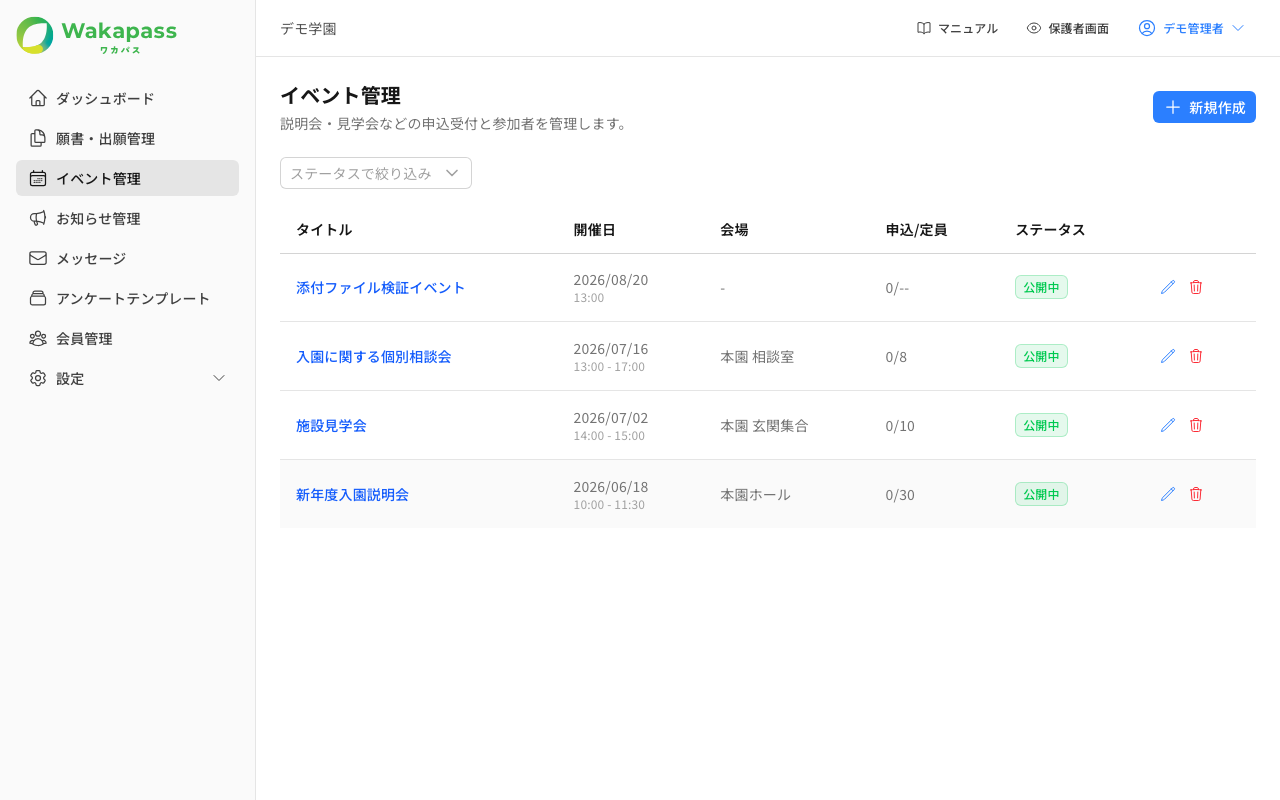Viewport: 1280px width, 800px height.
Task: Go to ダッシュボード in sidebar
Action: 127,98
